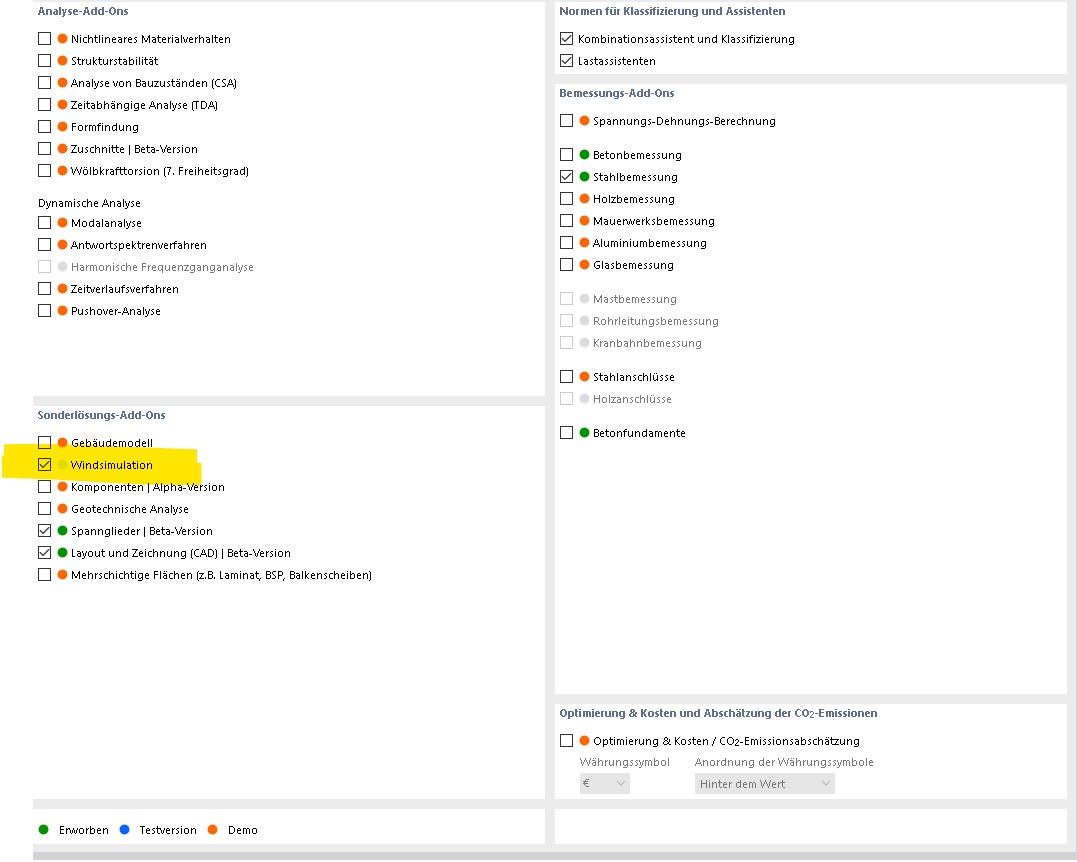1077x862 pixels.
Task: Click the Geotechnische Analyse label
Action: pyautogui.click(x=129, y=509)
